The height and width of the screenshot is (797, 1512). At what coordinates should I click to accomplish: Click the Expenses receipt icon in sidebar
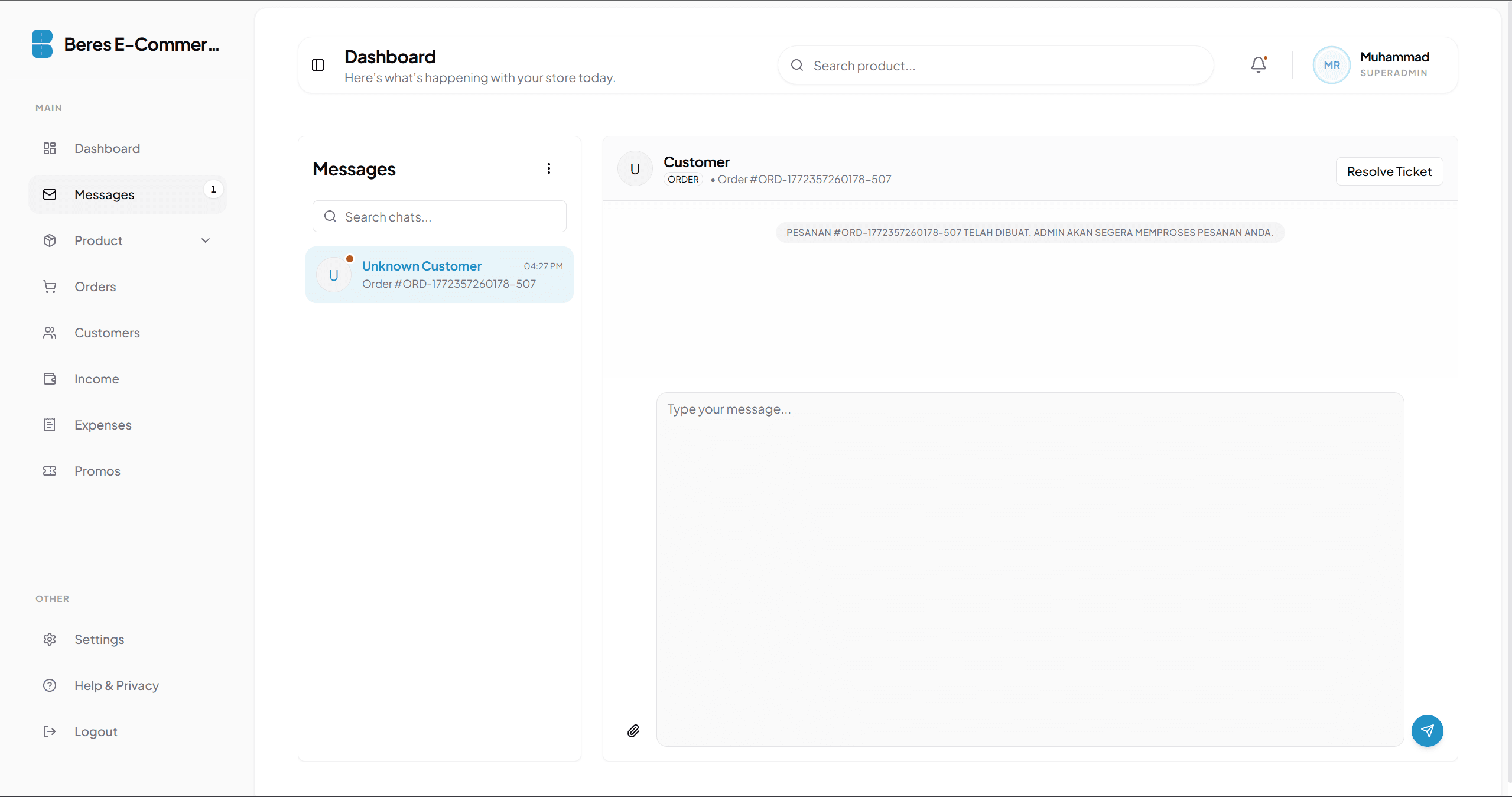(50, 425)
